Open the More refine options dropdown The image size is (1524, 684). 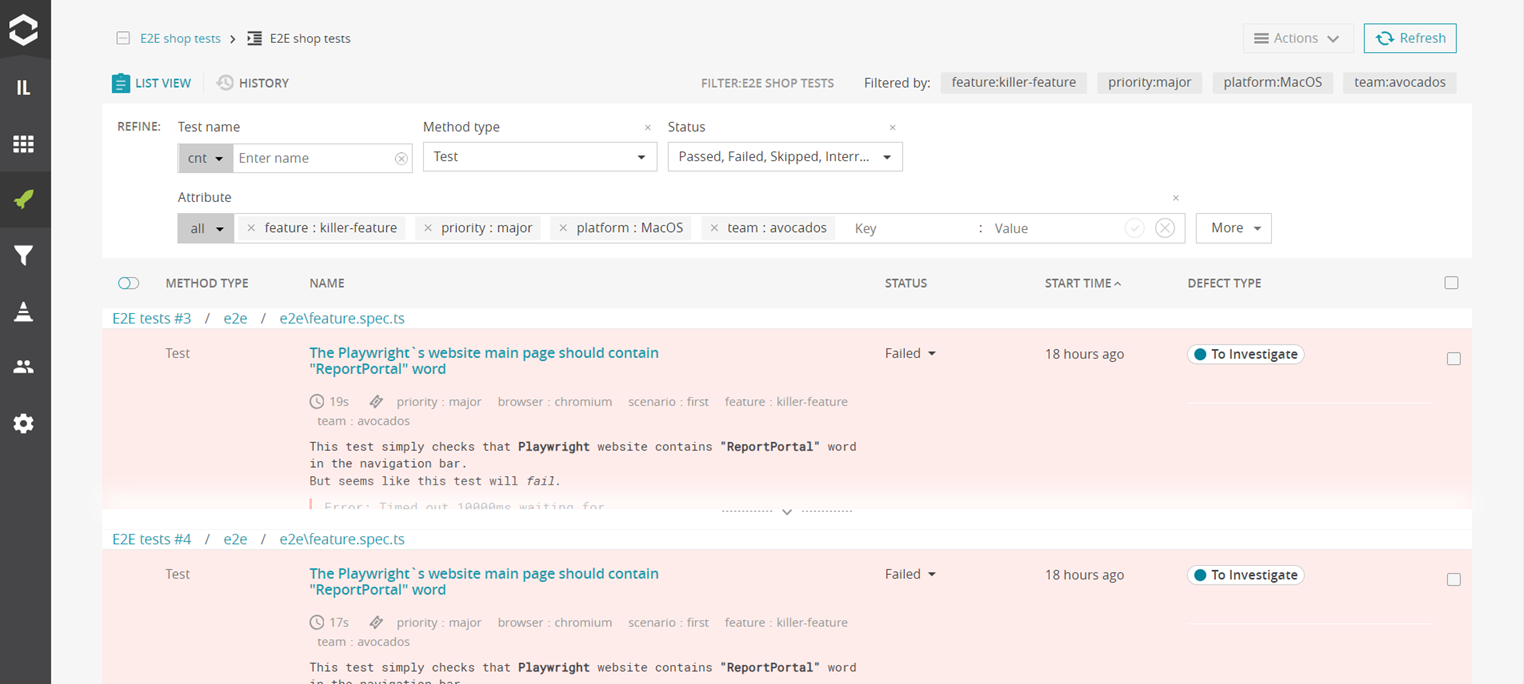[x=1234, y=228]
